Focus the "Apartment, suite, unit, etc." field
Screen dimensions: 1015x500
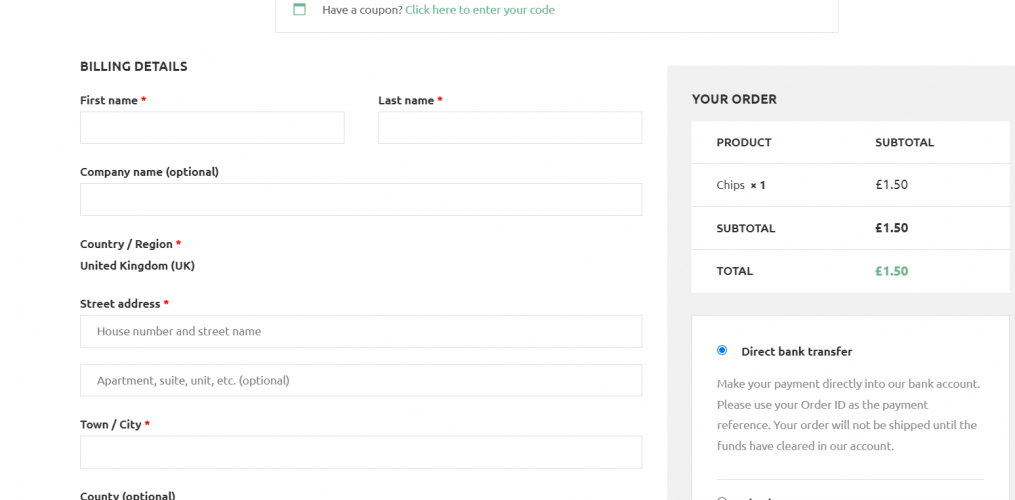pyautogui.click(x=361, y=381)
